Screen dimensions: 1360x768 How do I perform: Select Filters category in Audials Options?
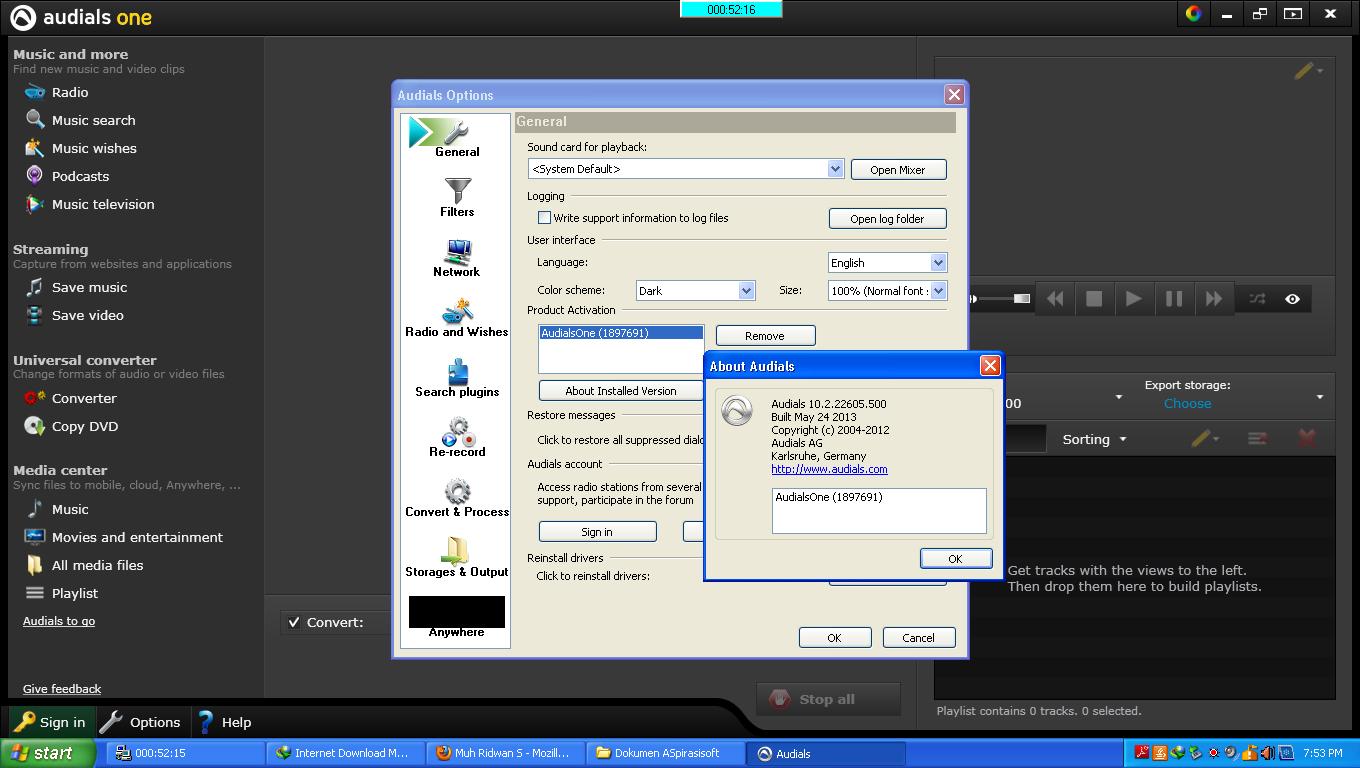tap(457, 198)
